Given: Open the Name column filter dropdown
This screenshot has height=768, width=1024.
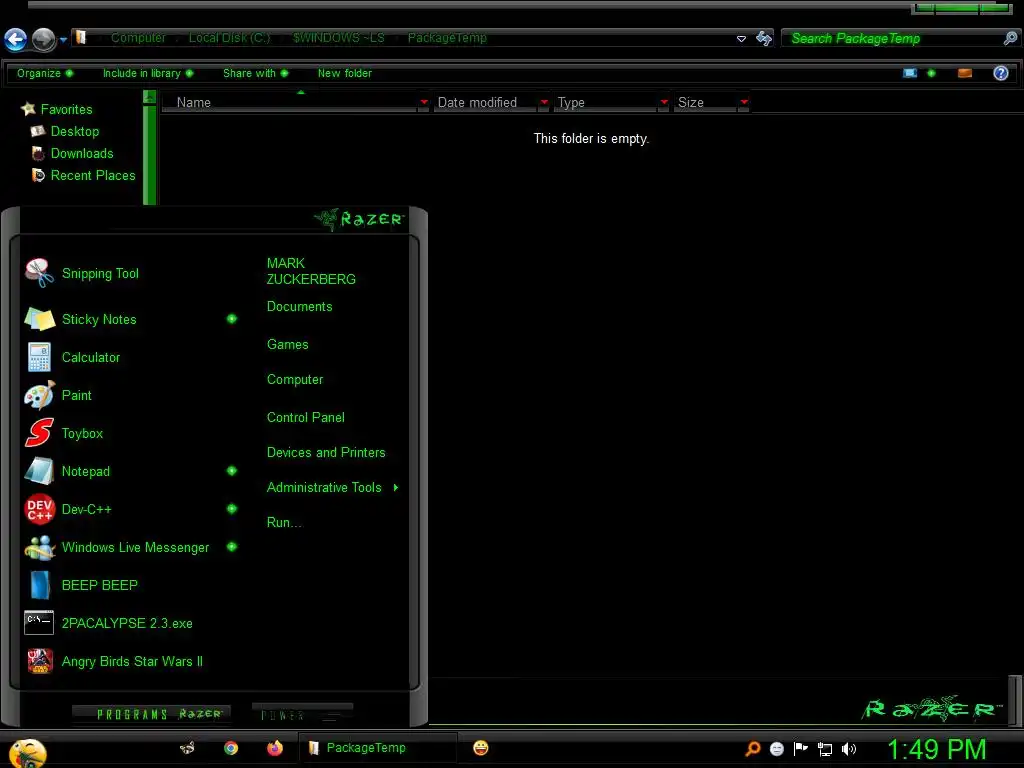Looking at the screenshot, I should pyautogui.click(x=424, y=103).
